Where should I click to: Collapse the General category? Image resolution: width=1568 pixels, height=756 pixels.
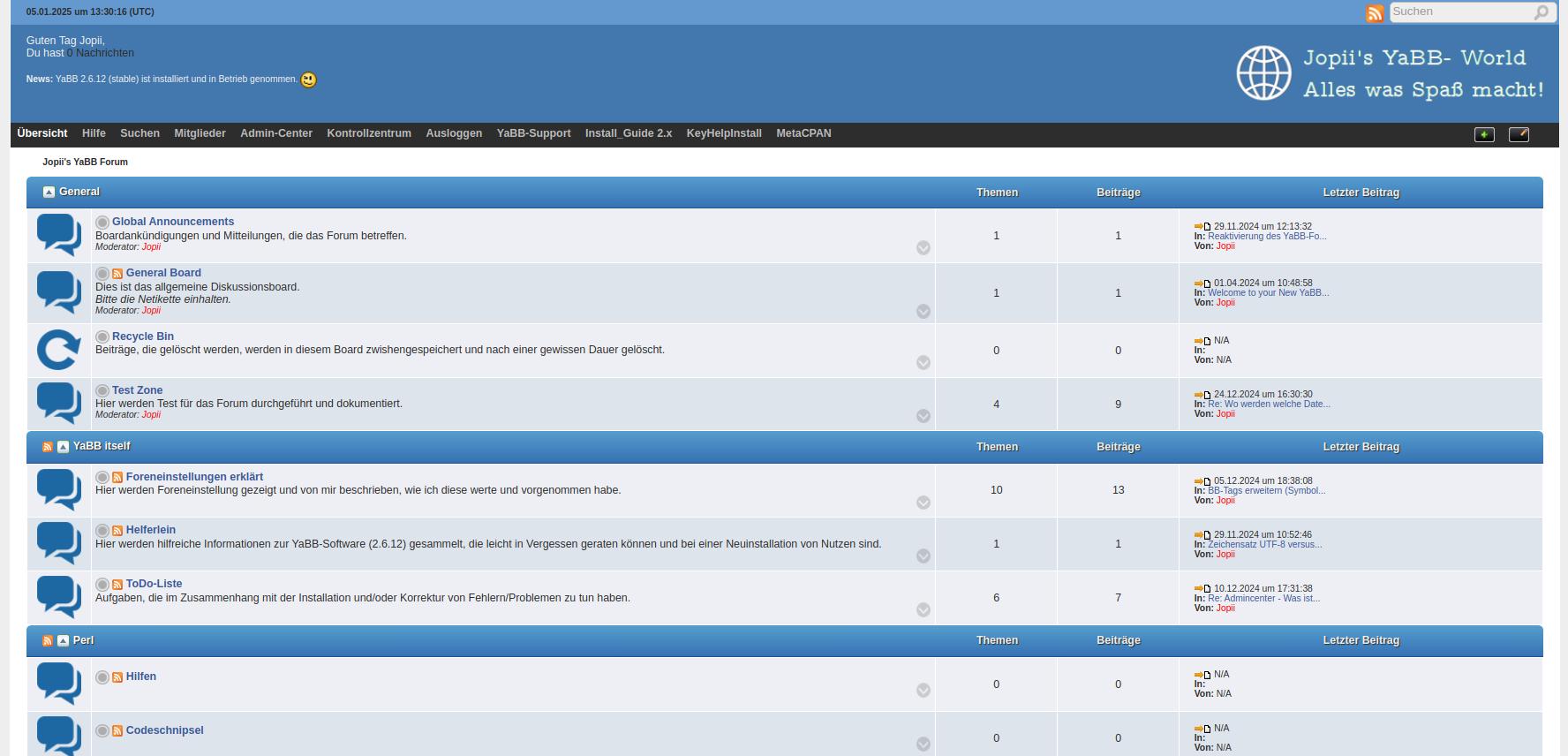(x=49, y=193)
